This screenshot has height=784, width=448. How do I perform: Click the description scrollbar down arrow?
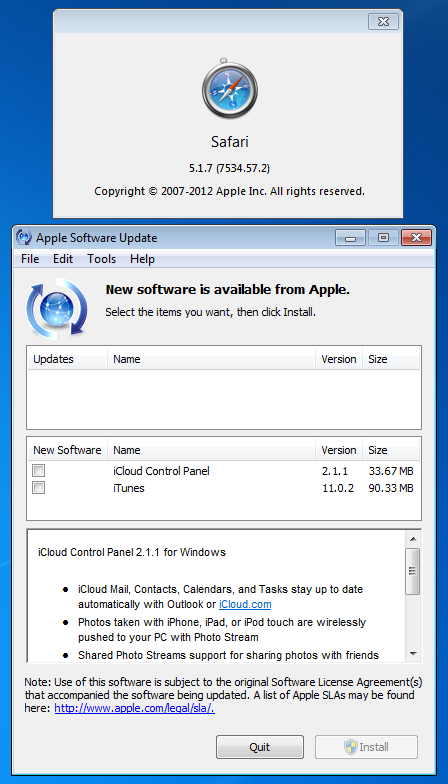pos(413,654)
